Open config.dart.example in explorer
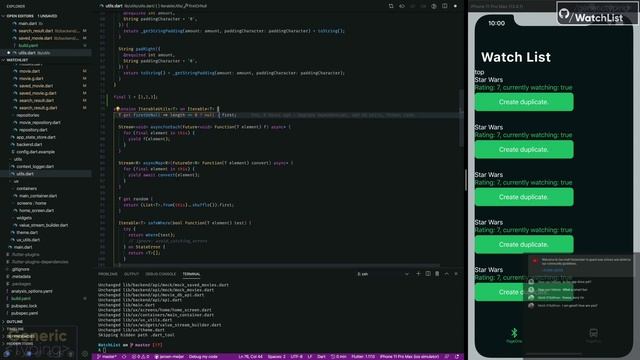The width and height of the screenshot is (640, 360). tap(36, 152)
